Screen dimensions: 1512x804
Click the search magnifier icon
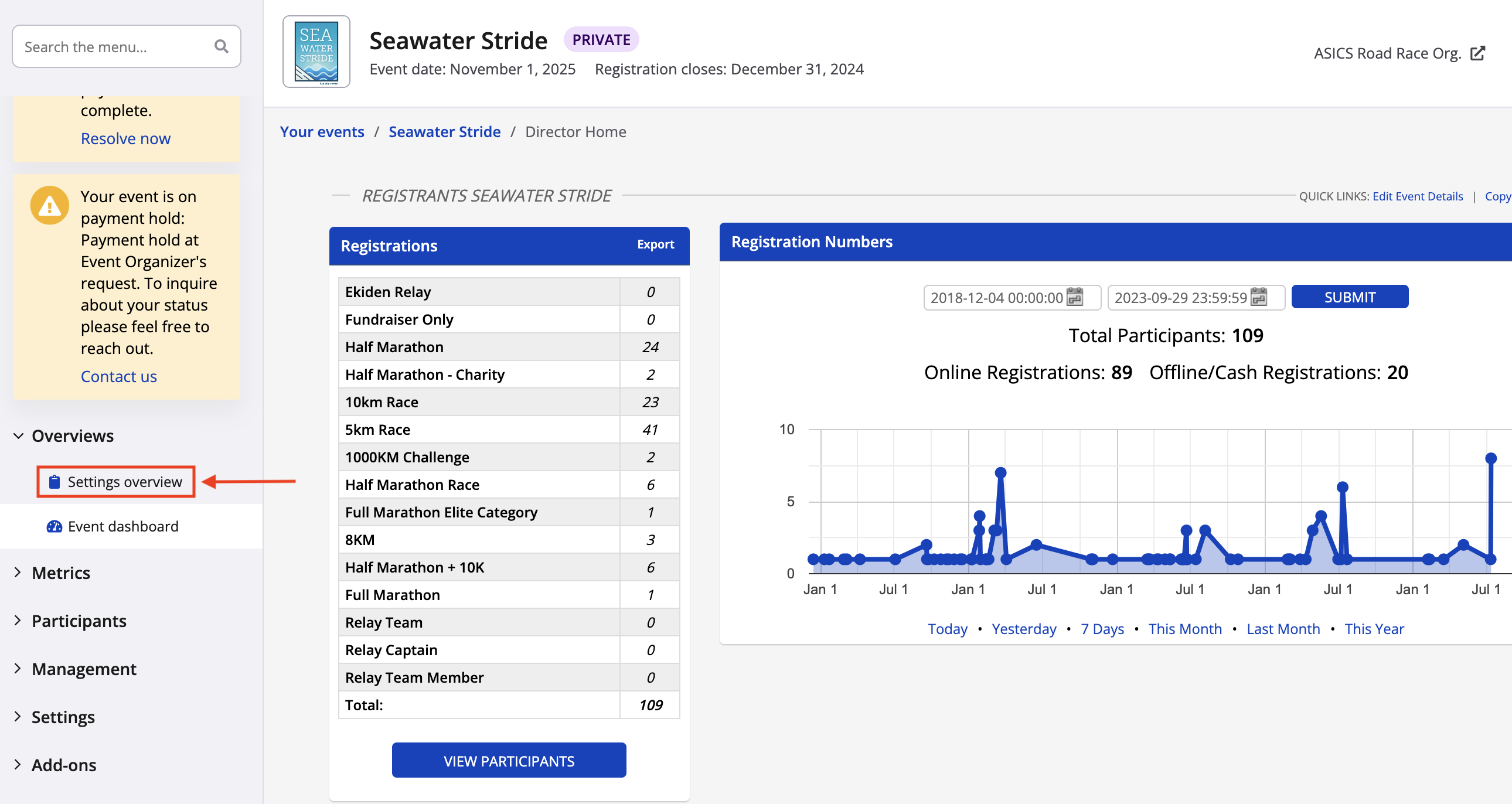tap(221, 46)
